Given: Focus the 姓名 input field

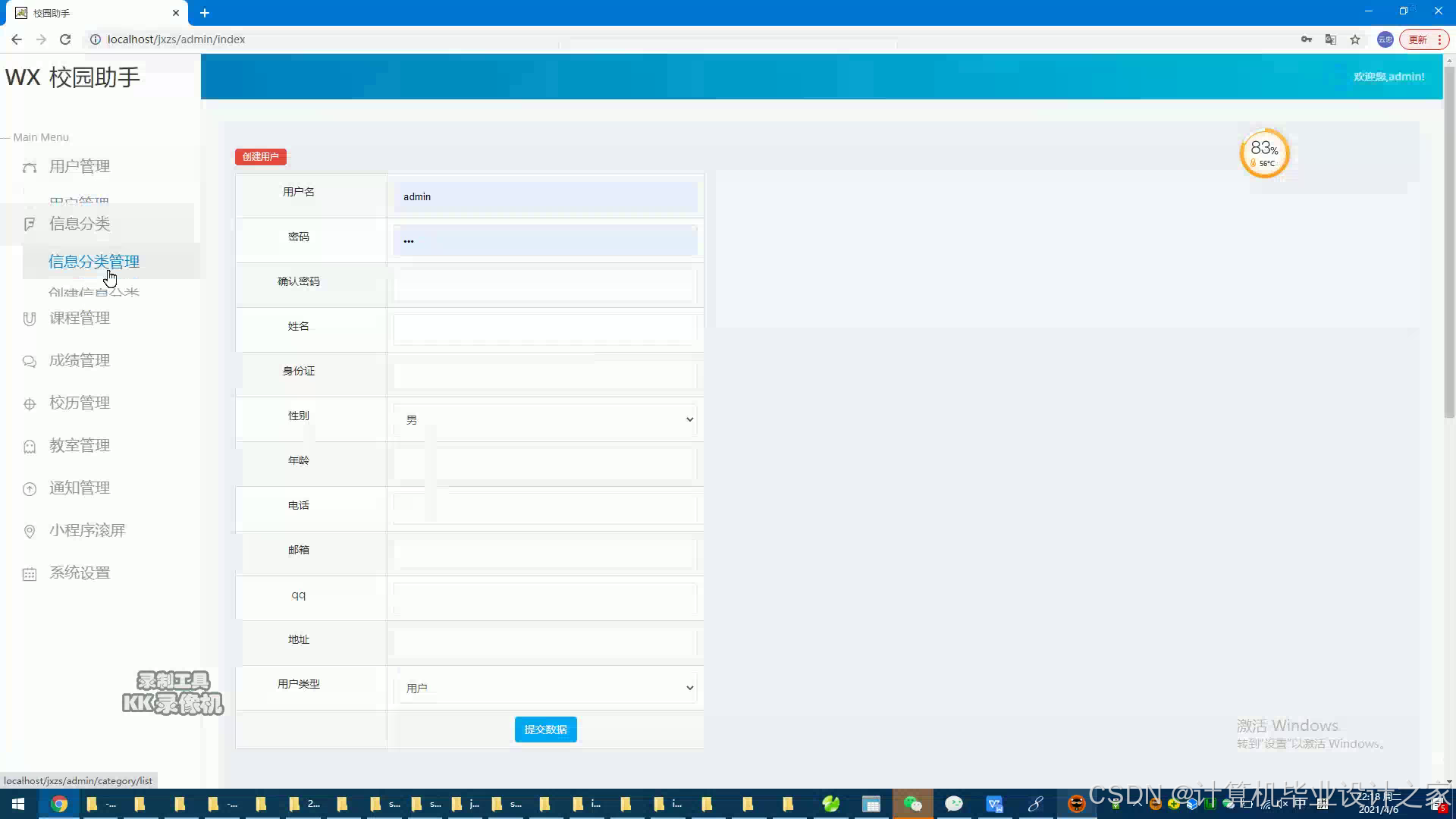Looking at the screenshot, I should (x=545, y=330).
